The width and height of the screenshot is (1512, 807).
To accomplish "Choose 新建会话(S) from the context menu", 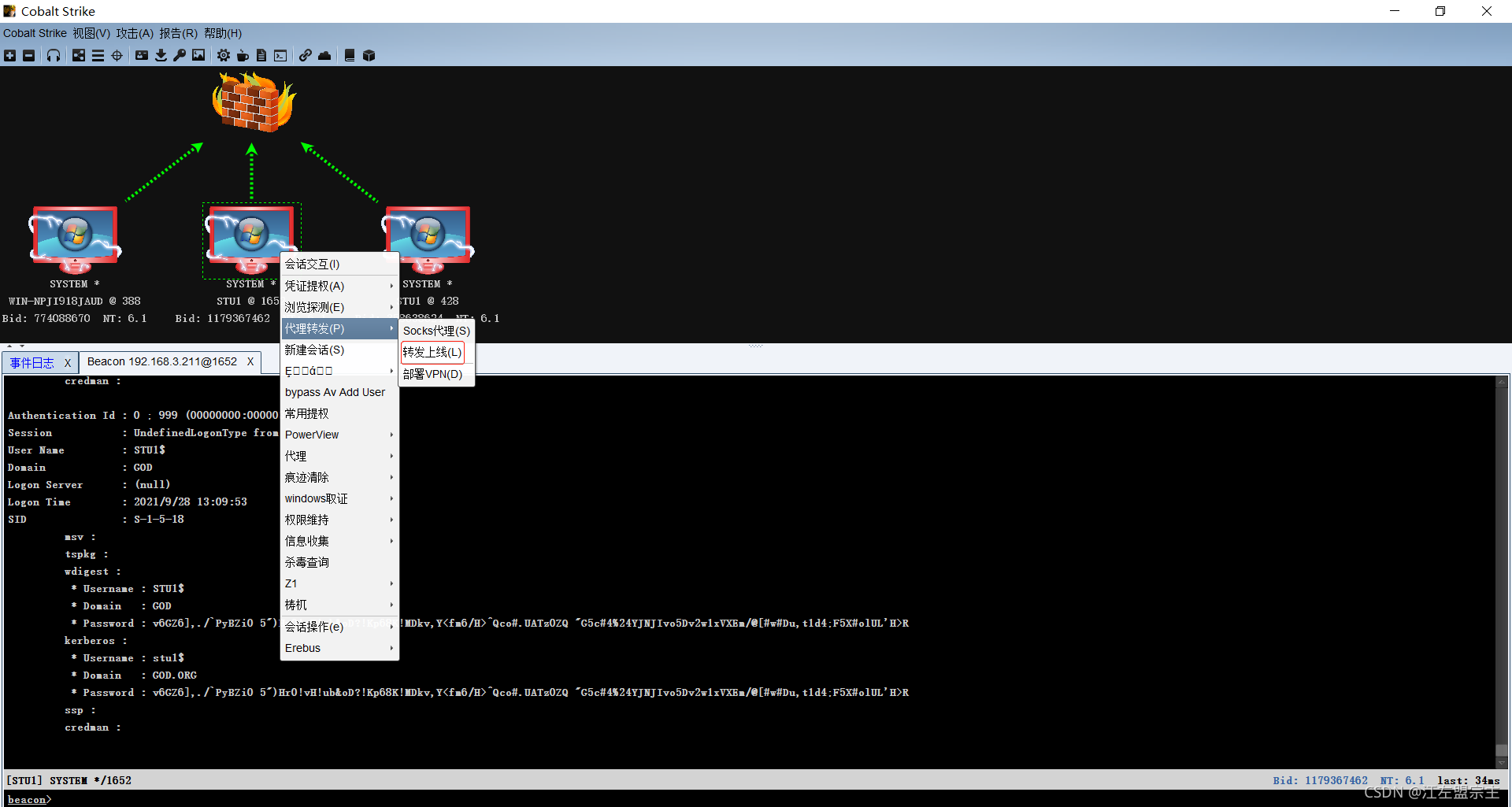I will tap(339, 350).
